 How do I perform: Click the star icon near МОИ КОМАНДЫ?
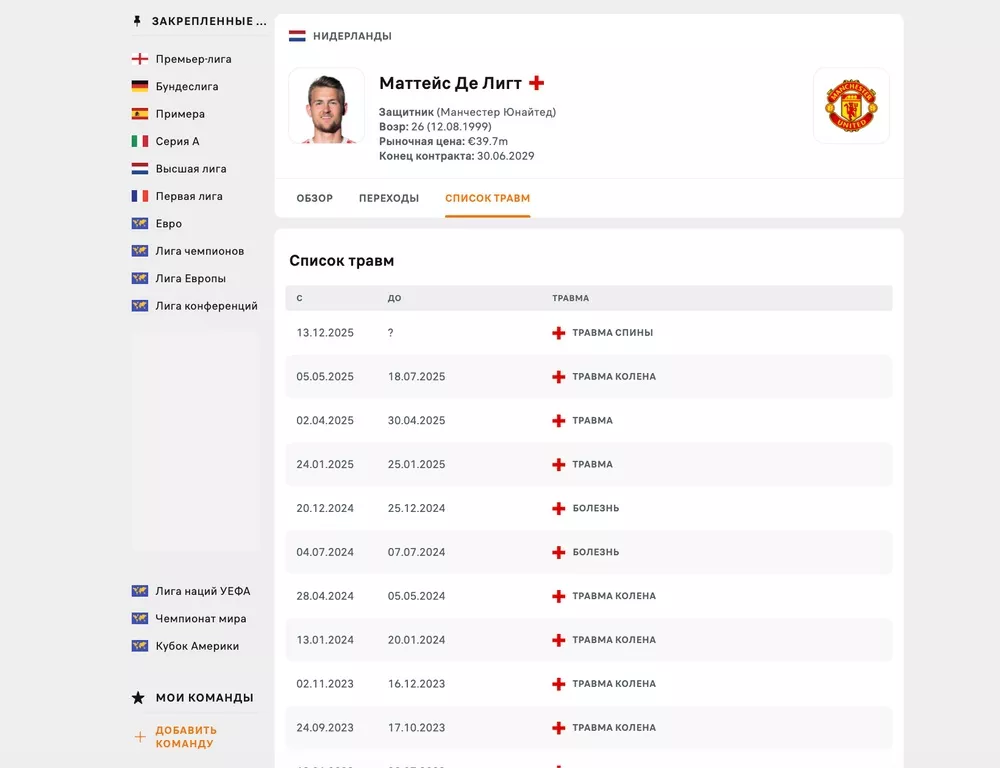point(137,697)
